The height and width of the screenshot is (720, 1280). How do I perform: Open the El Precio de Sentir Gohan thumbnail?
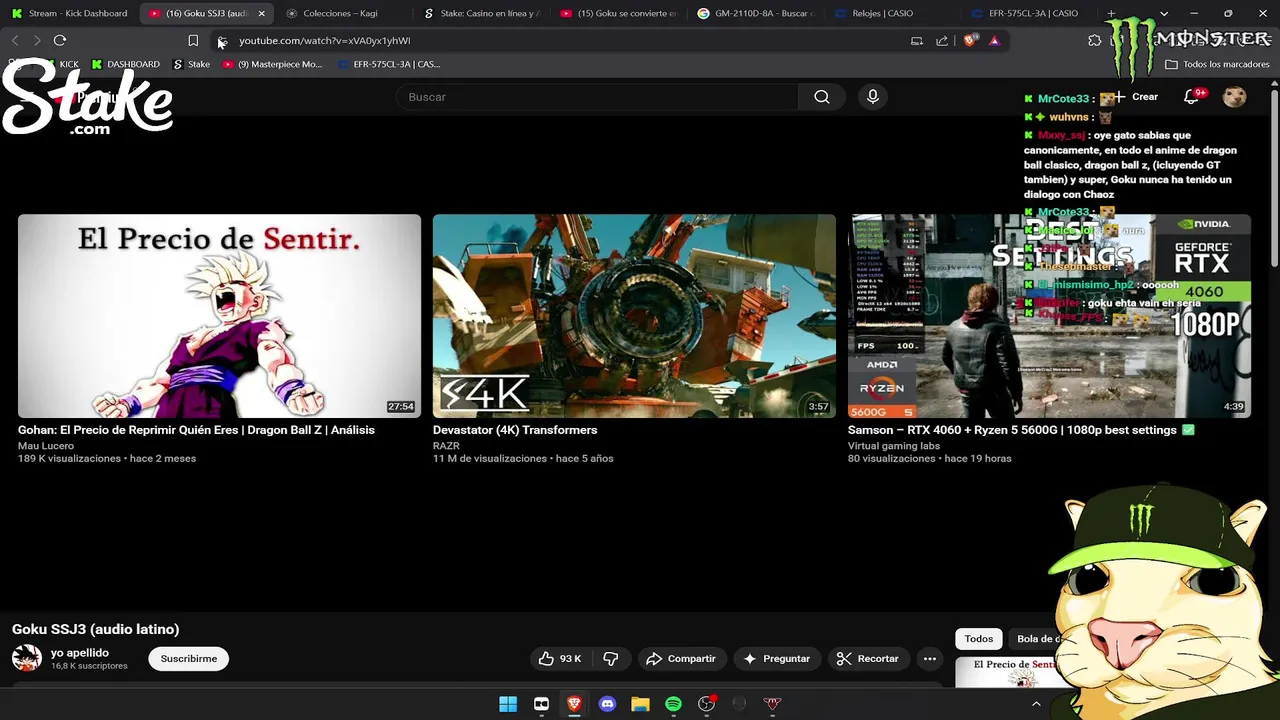[x=219, y=316]
